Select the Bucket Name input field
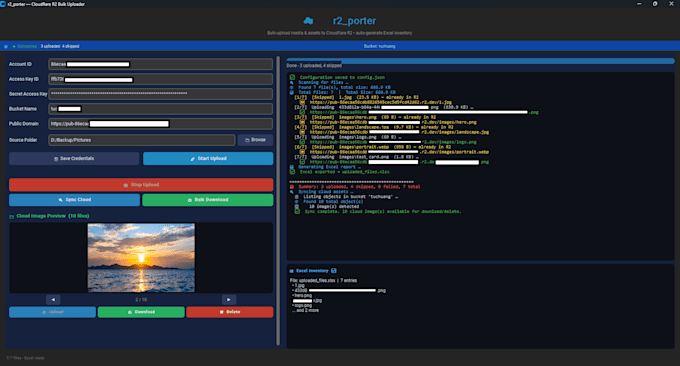Screen dimensions: 680x366 [x=160, y=109]
